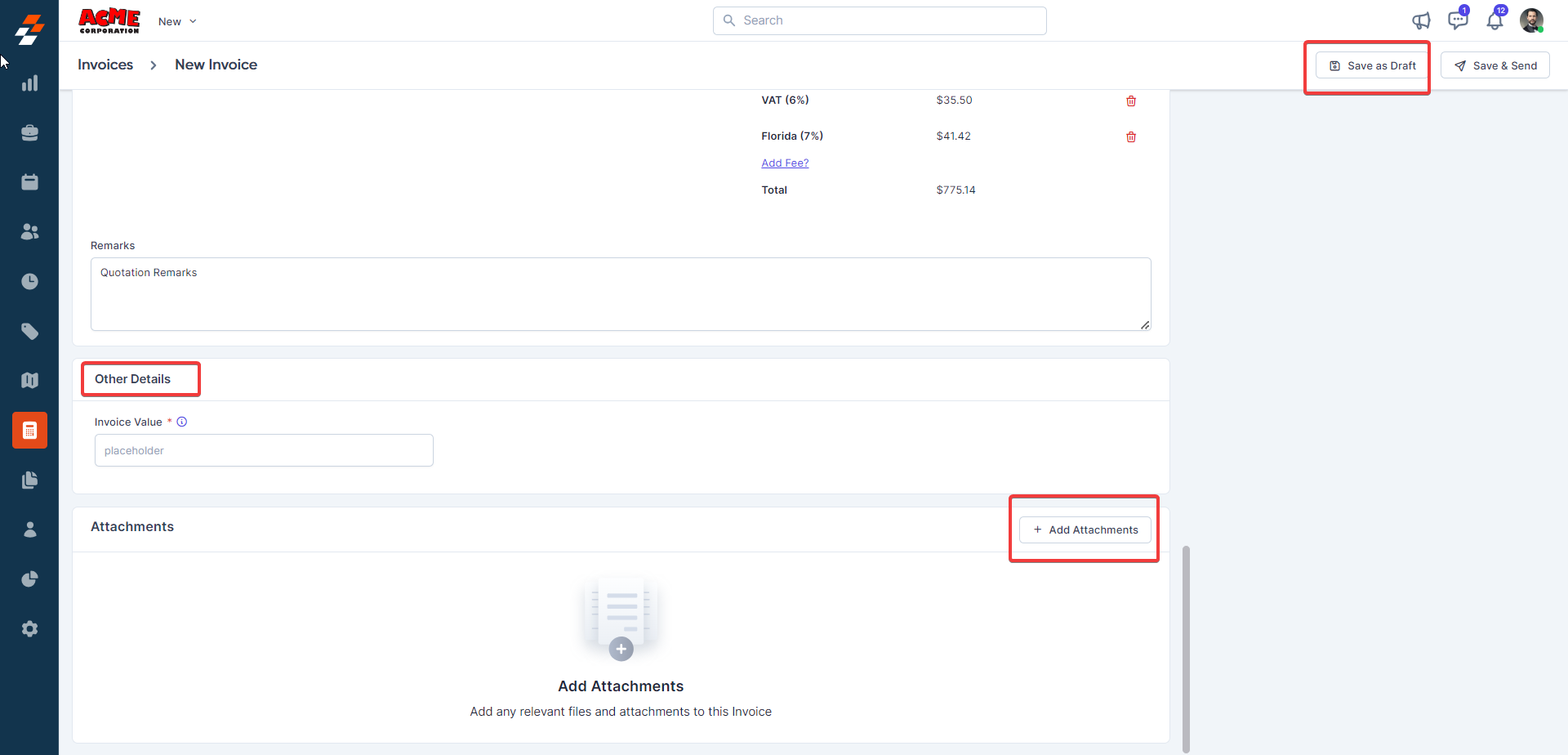Go back to Invoices via breadcrumb
Screen dimensions: 1568x755
(105, 65)
